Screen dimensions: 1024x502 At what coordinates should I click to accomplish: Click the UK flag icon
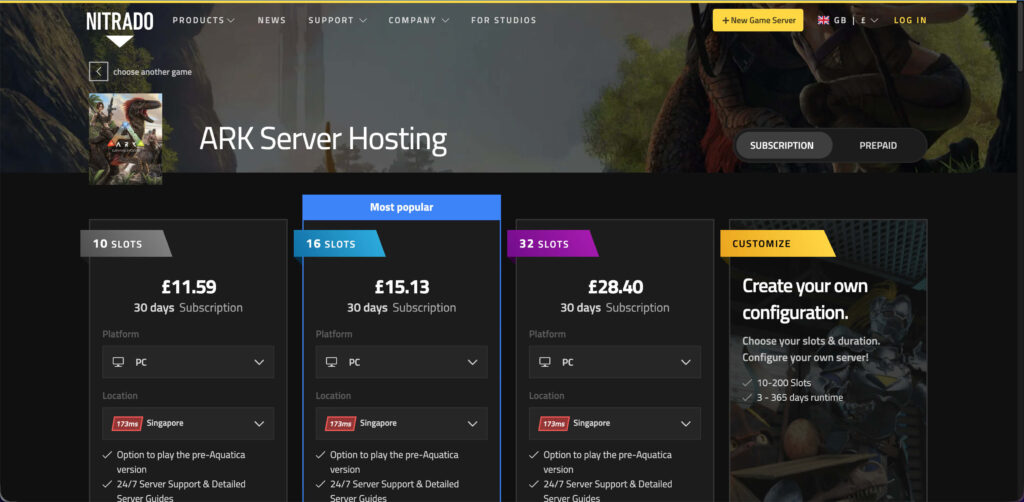click(x=823, y=20)
